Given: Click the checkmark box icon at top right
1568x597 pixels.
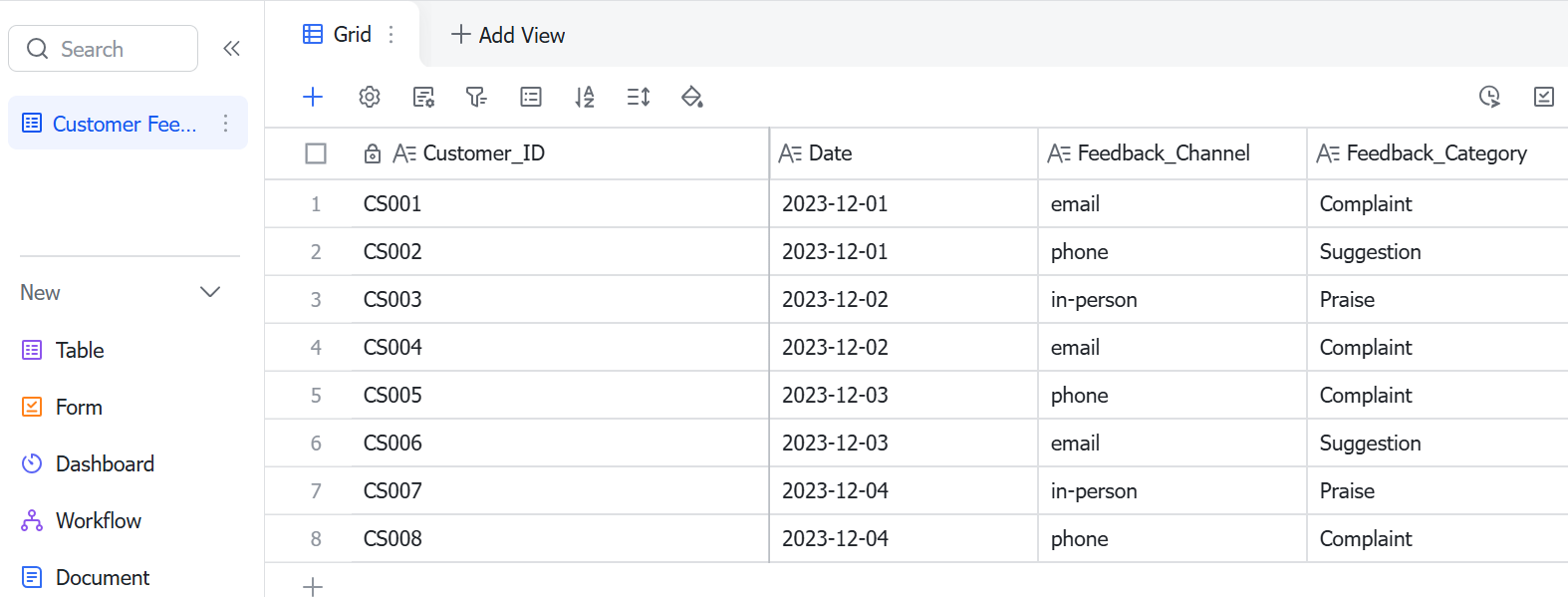Looking at the screenshot, I should pos(1544,97).
